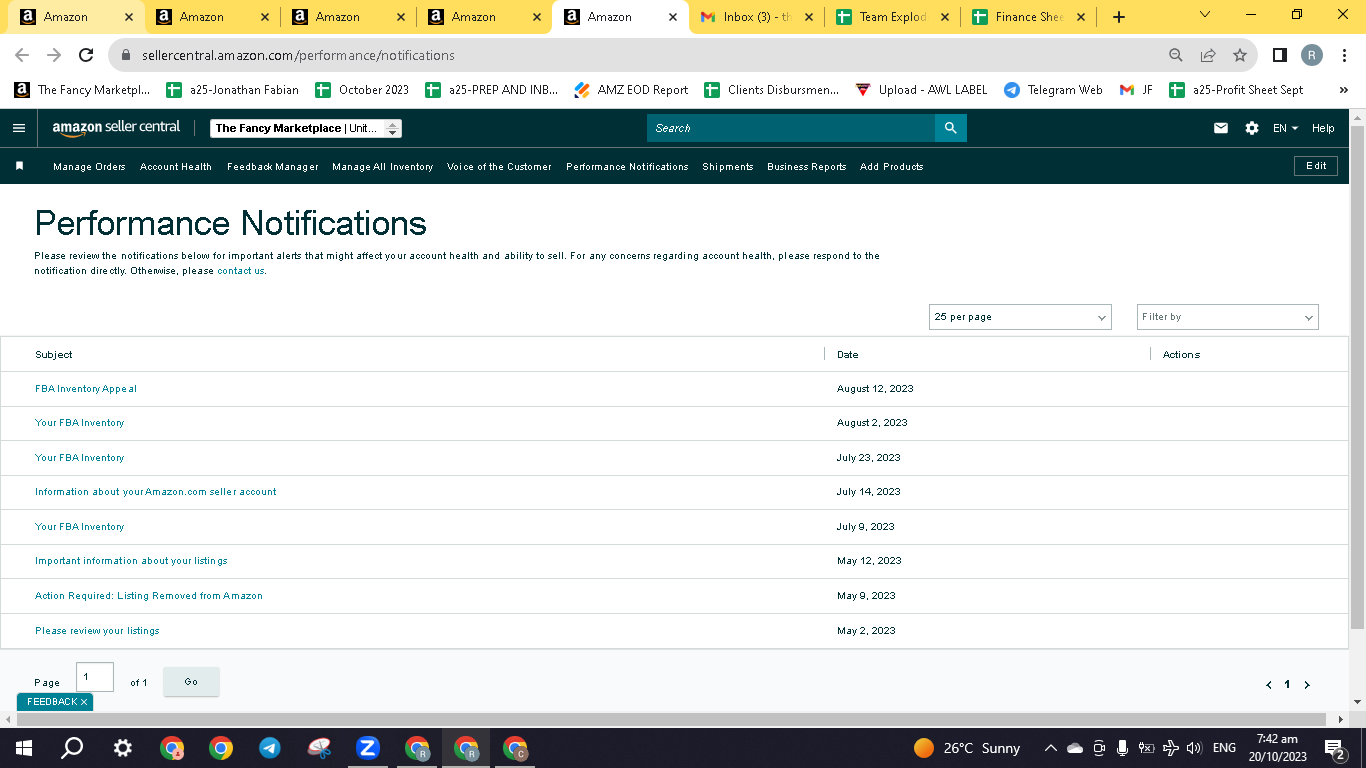Screen dimensions: 1366x768
Task: Open Action Required: Listing Removed from Amazon
Action: point(149,596)
